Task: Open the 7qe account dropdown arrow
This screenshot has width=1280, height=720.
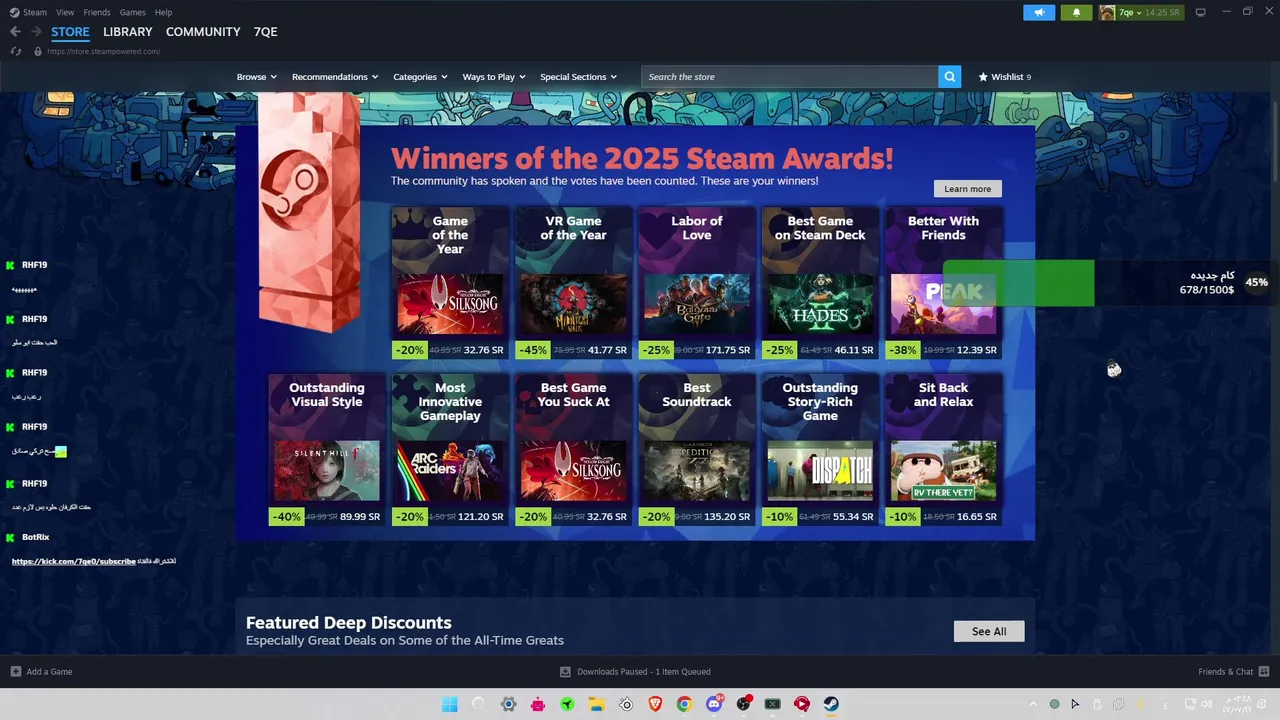Action: click(1139, 13)
